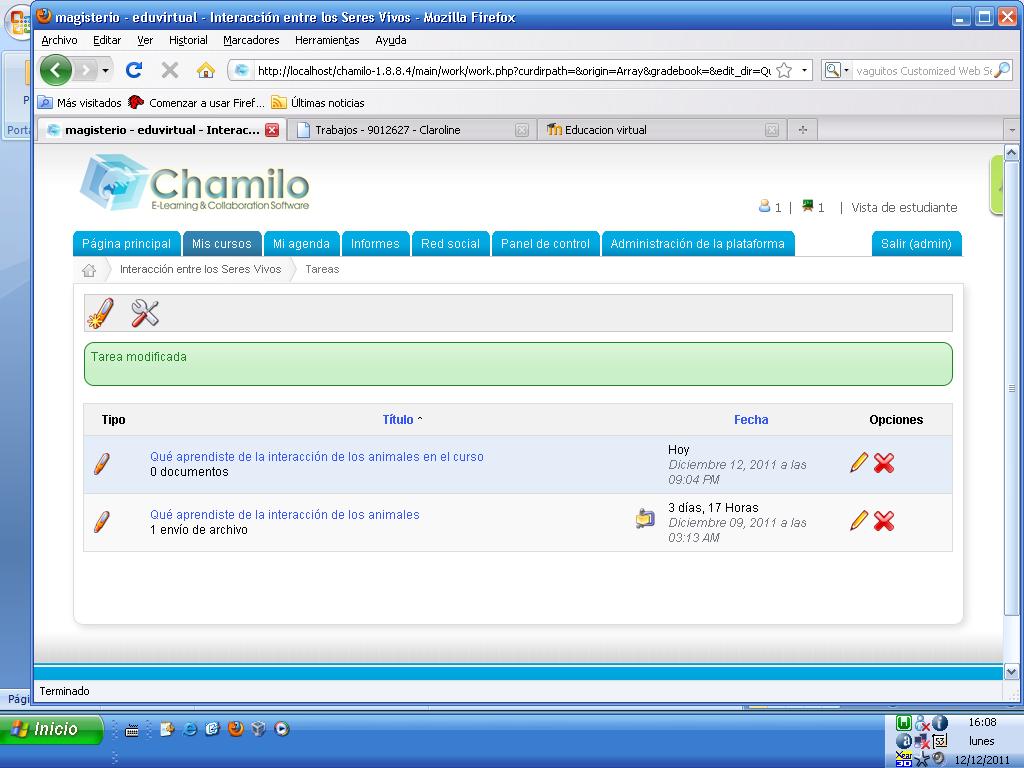Open the 'Panel de control' tab
The image size is (1024, 768).
545,244
